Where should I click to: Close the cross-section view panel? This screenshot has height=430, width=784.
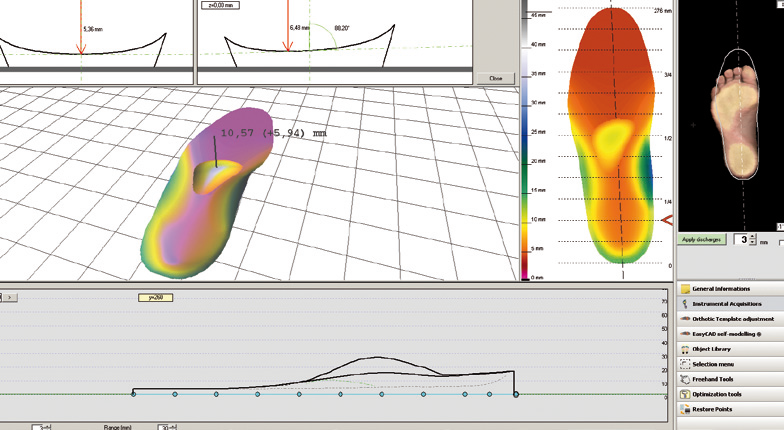[x=494, y=78]
